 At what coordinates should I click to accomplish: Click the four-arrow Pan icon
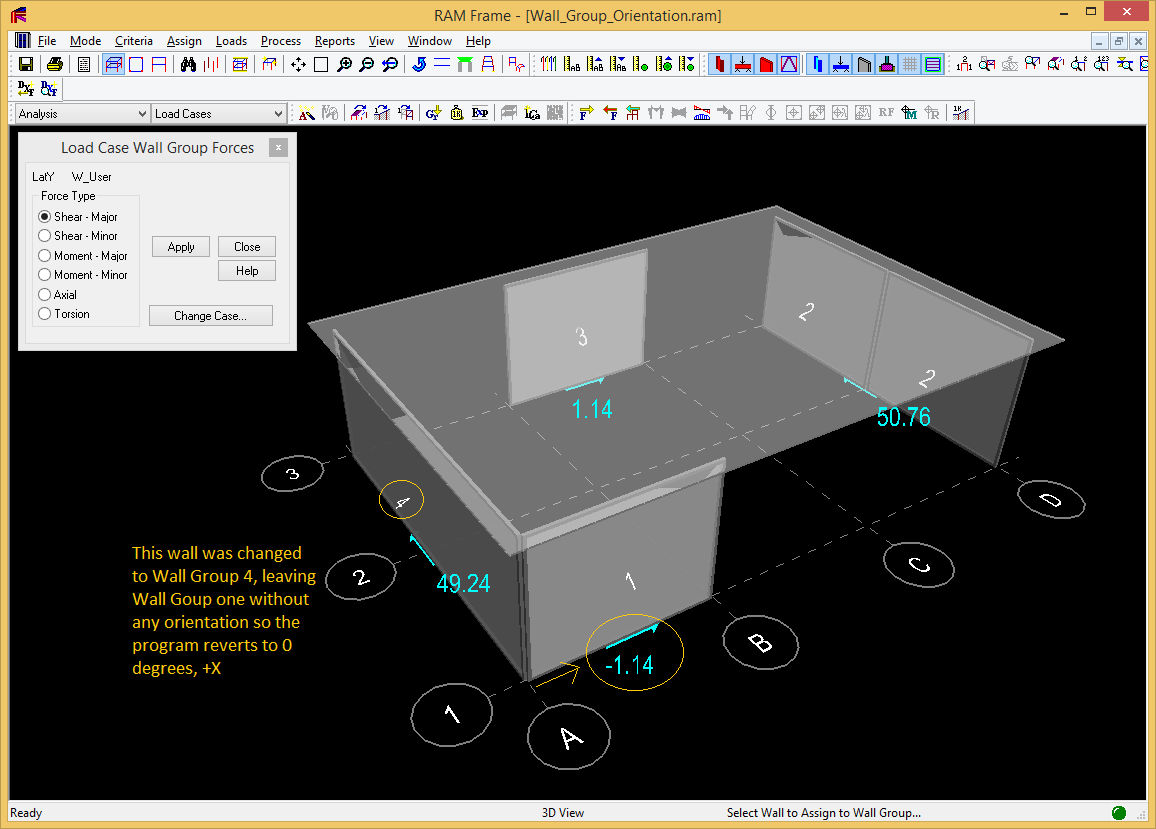tap(298, 65)
